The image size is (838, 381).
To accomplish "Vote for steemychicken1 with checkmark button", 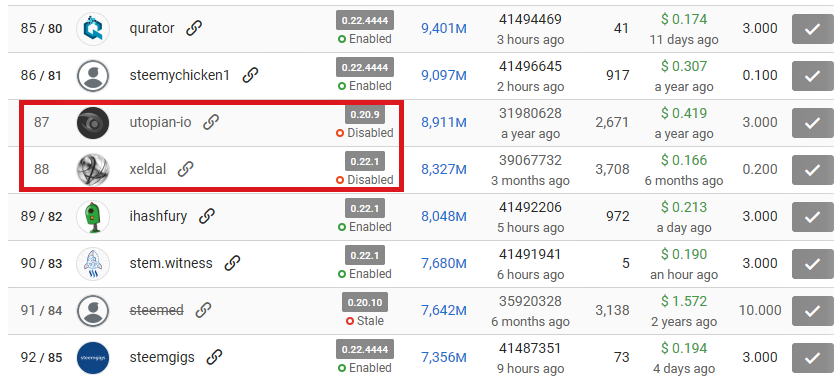I will pyautogui.click(x=812, y=76).
